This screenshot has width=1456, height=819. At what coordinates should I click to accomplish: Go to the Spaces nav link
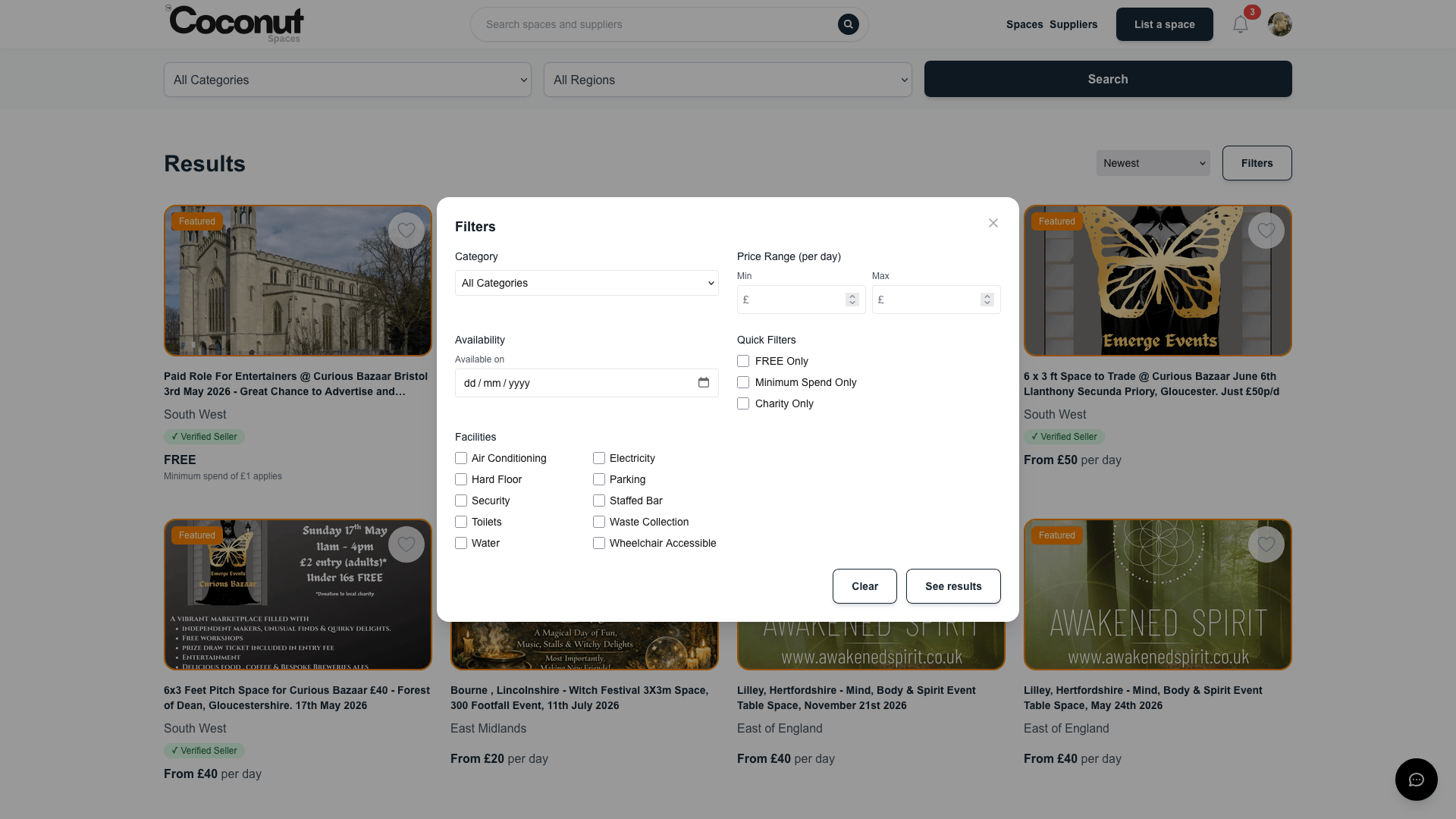pos(1025,24)
